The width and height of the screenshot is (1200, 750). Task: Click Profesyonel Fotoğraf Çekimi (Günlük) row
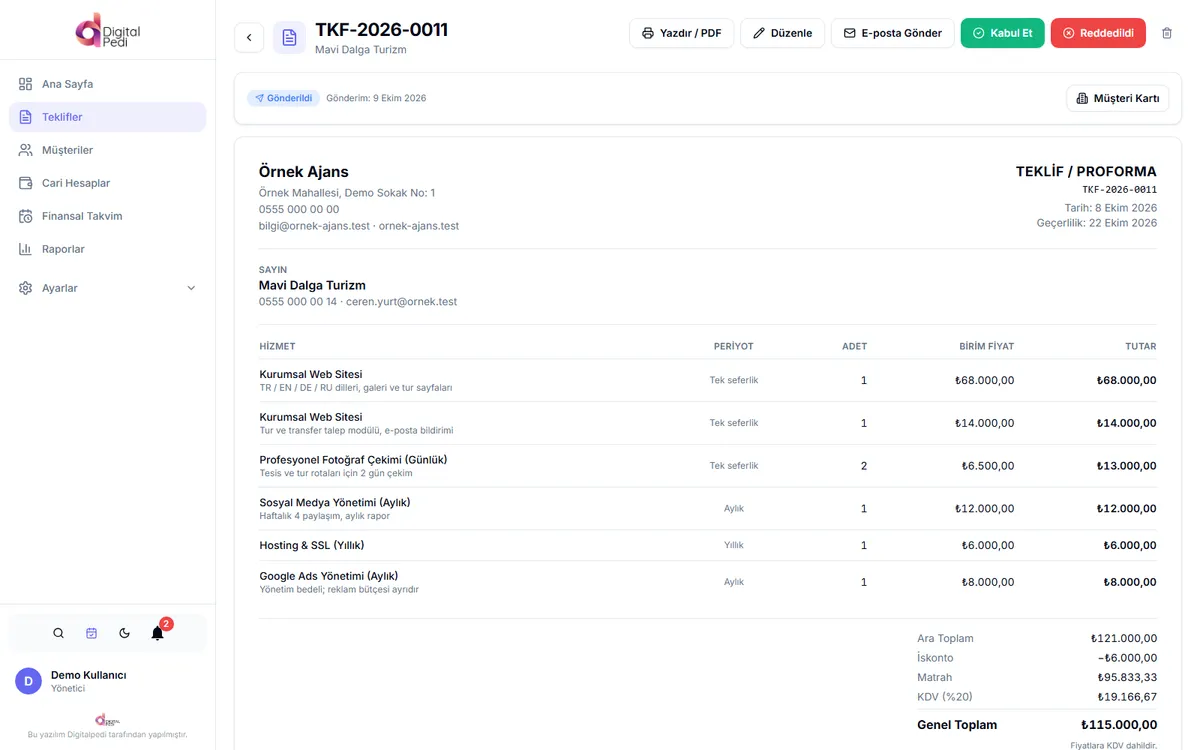(x=708, y=466)
